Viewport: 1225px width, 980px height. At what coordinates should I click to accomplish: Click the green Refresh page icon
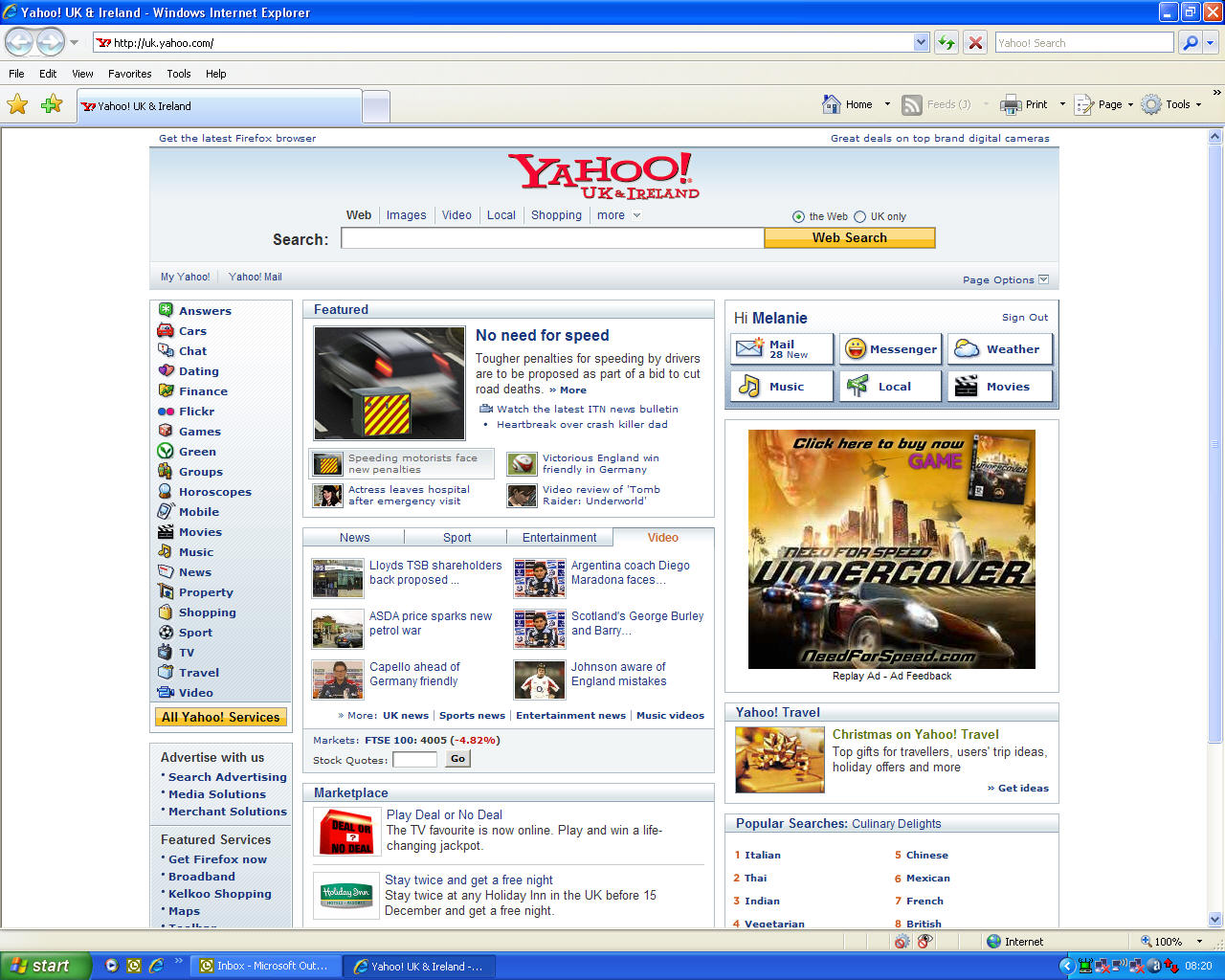pyautogui.click(x=947, y=42)
